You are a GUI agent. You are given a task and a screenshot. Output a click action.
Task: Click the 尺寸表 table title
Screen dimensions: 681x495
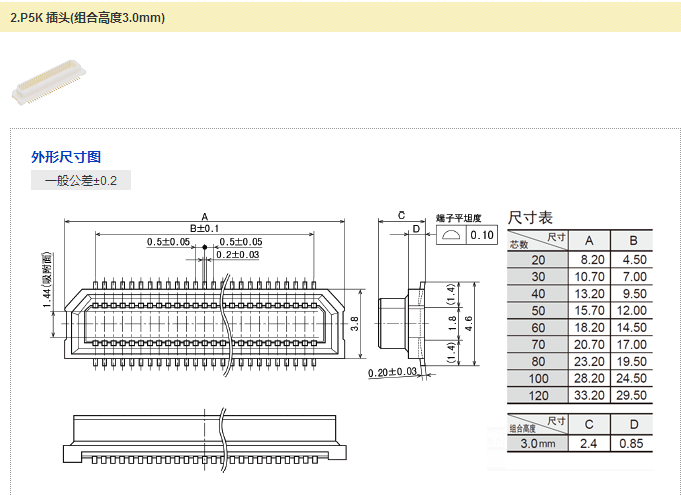(x=530, y=217)
